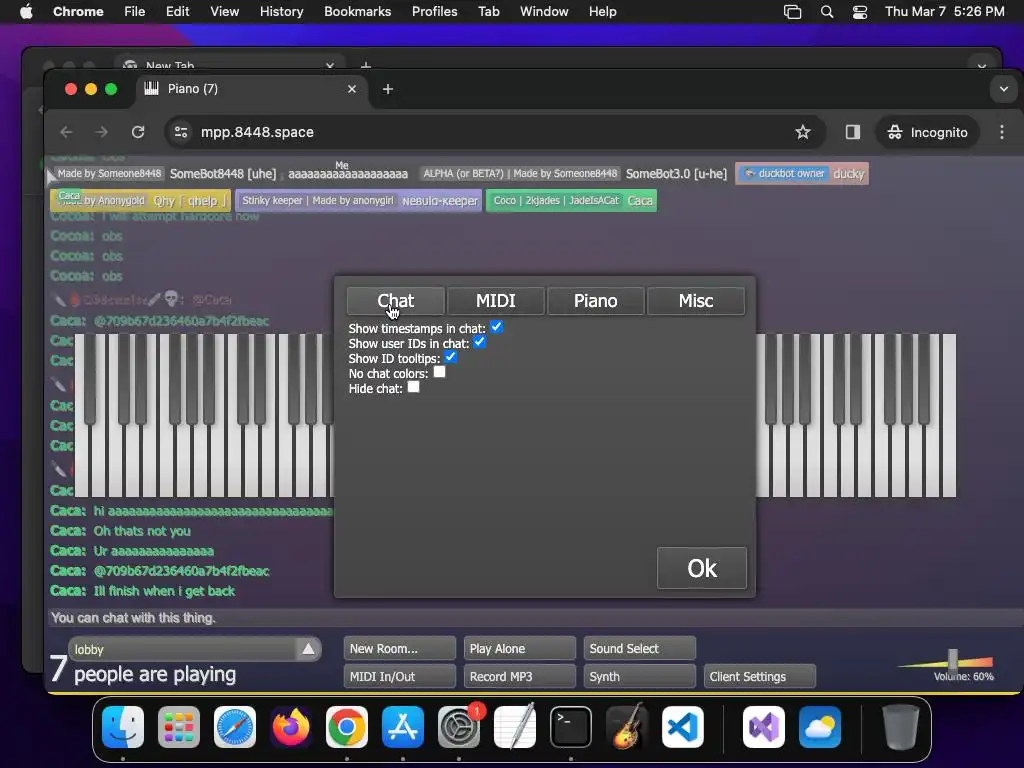Disable Show timestamps in chat
This screenshot has height=768, width=1024.
tap(496, 327)
